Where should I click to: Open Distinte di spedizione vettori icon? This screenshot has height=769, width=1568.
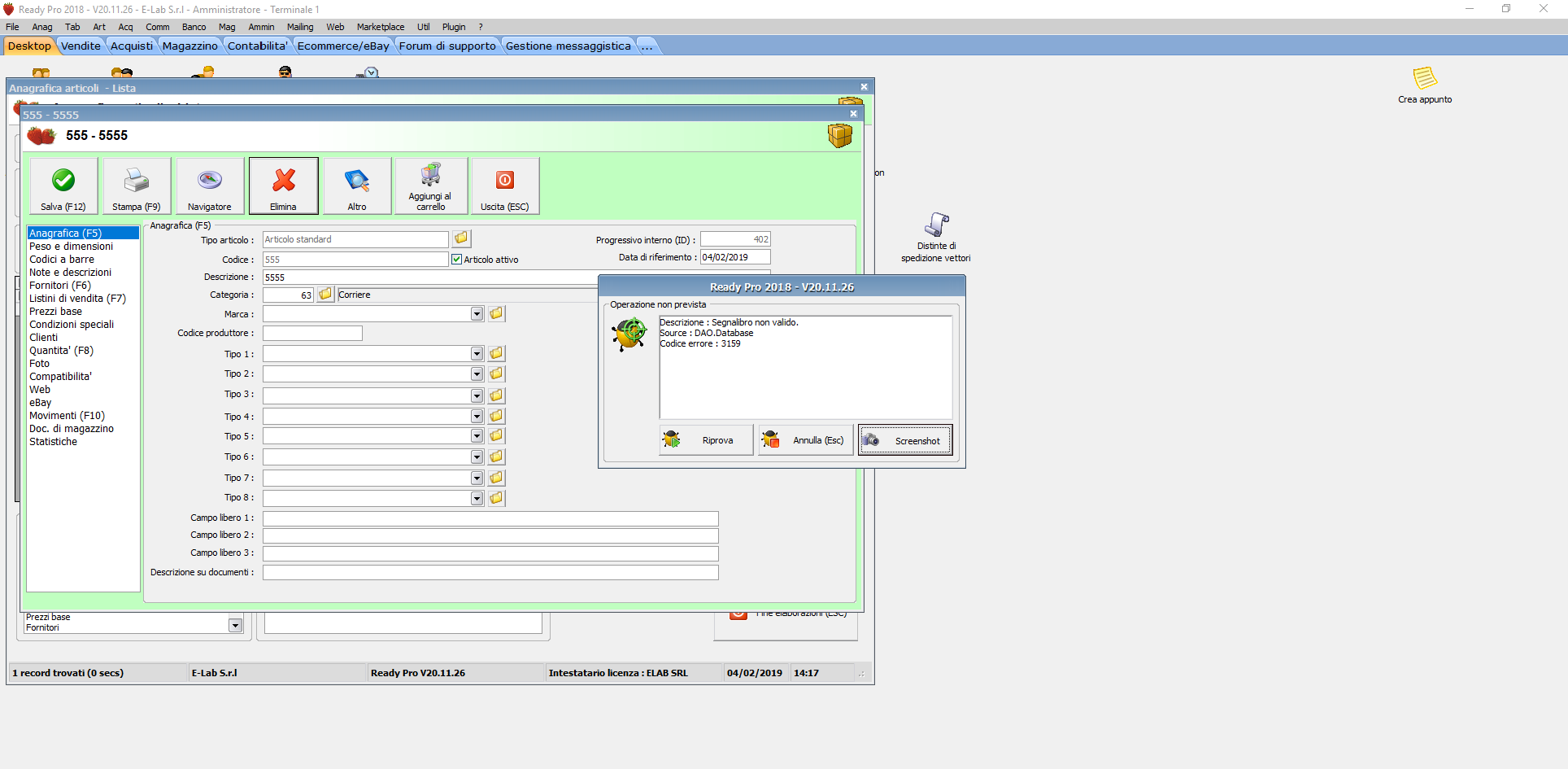tap(936, 237)
